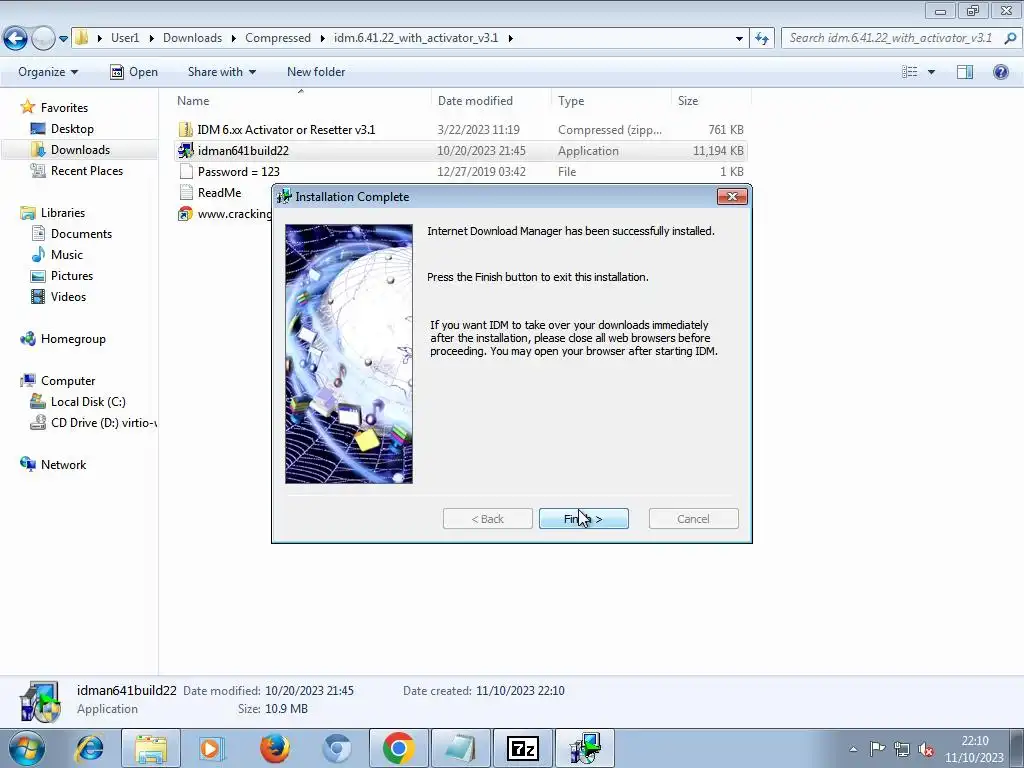Viewport: 1024px width, 768px height.
Task: Launch Firefox from the taskbar
Action: [x=274, y=748]
